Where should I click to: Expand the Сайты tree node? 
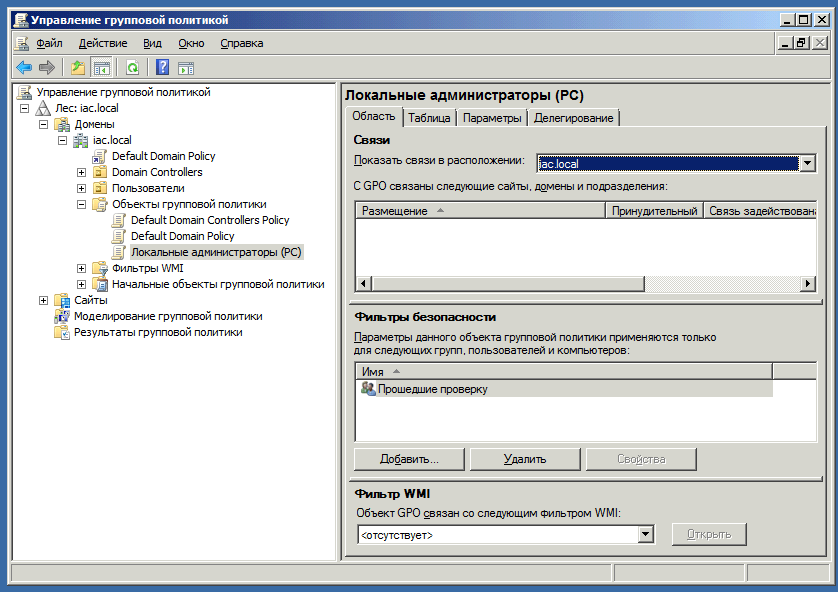click(x=43, y=300)
